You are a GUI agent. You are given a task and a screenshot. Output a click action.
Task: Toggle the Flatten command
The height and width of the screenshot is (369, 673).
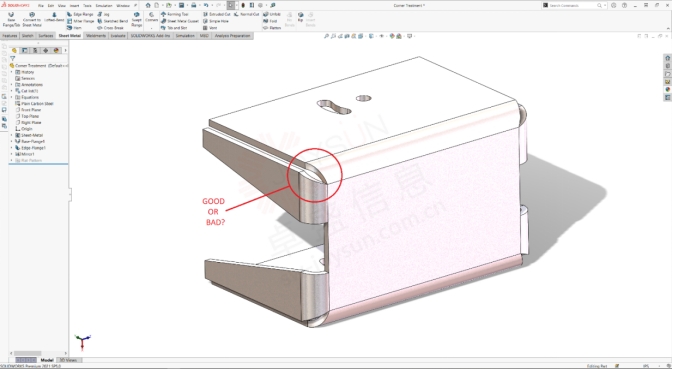pos(272,27)
